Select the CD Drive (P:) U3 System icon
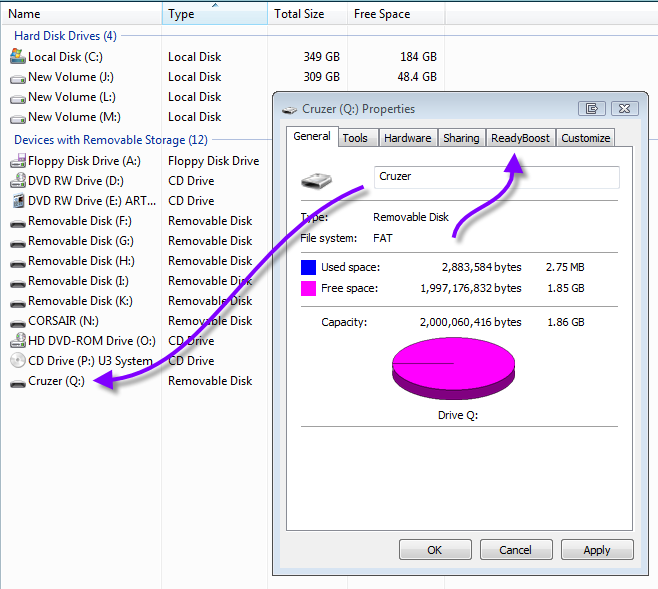The width and height of the screenshot is (658, 589). 17,361
